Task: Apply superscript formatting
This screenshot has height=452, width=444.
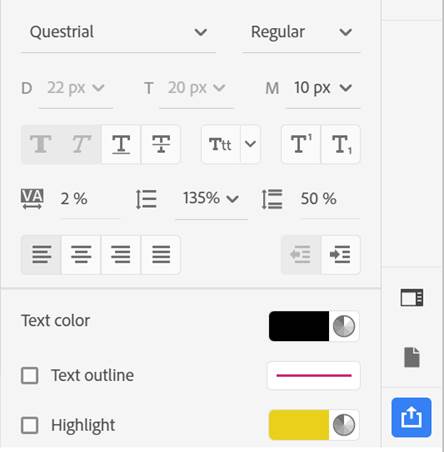Action: [x=301, y=144]
